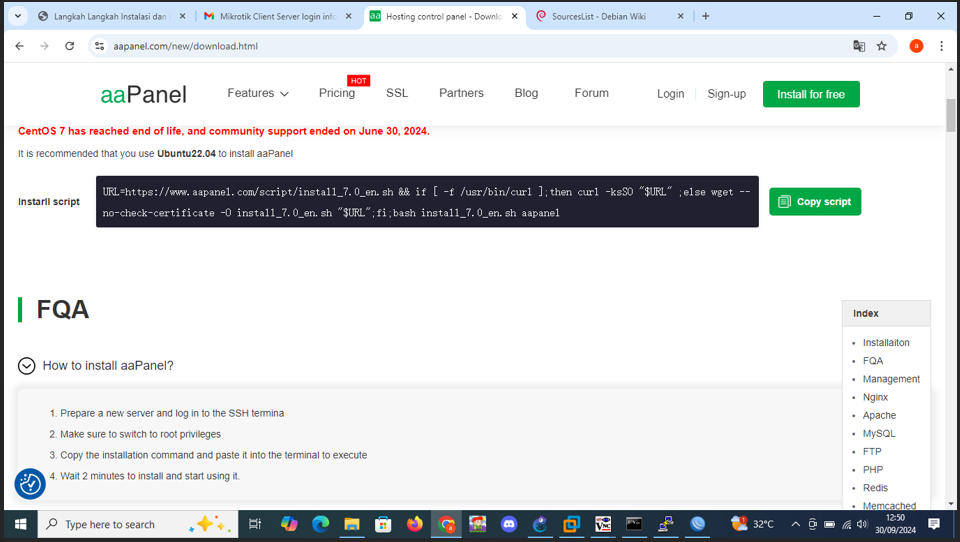The height and width of the screenshot is (542, 960).
Task: Switch to Langkah Langkah Instalasi tab
Action: tap(110, 17)
